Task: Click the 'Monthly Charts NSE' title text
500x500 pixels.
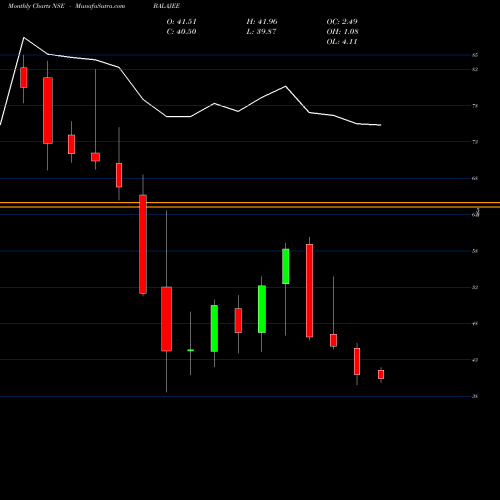Action: point(36,6)
